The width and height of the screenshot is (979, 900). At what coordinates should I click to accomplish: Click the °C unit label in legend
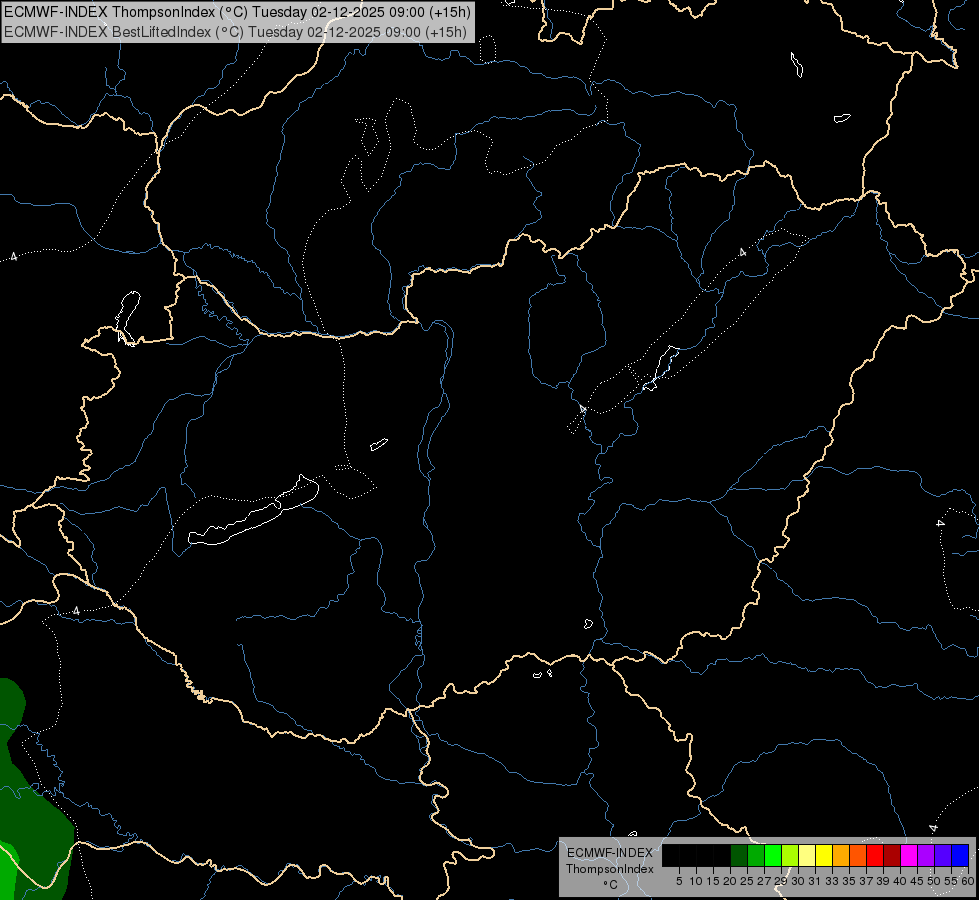point(610,885)
